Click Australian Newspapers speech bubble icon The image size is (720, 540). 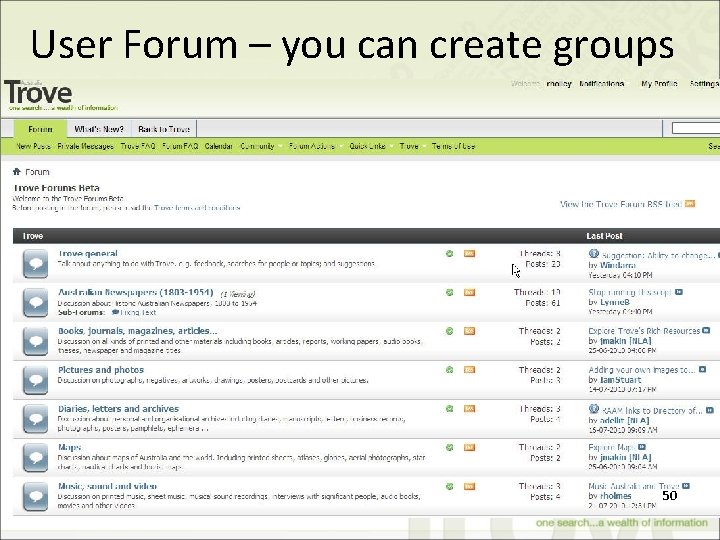[x=35, y=302]
